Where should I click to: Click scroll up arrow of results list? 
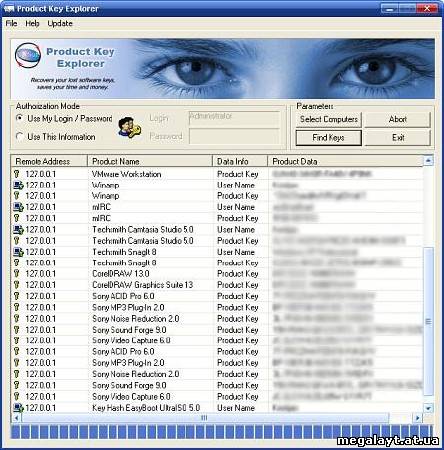[428, 161]
